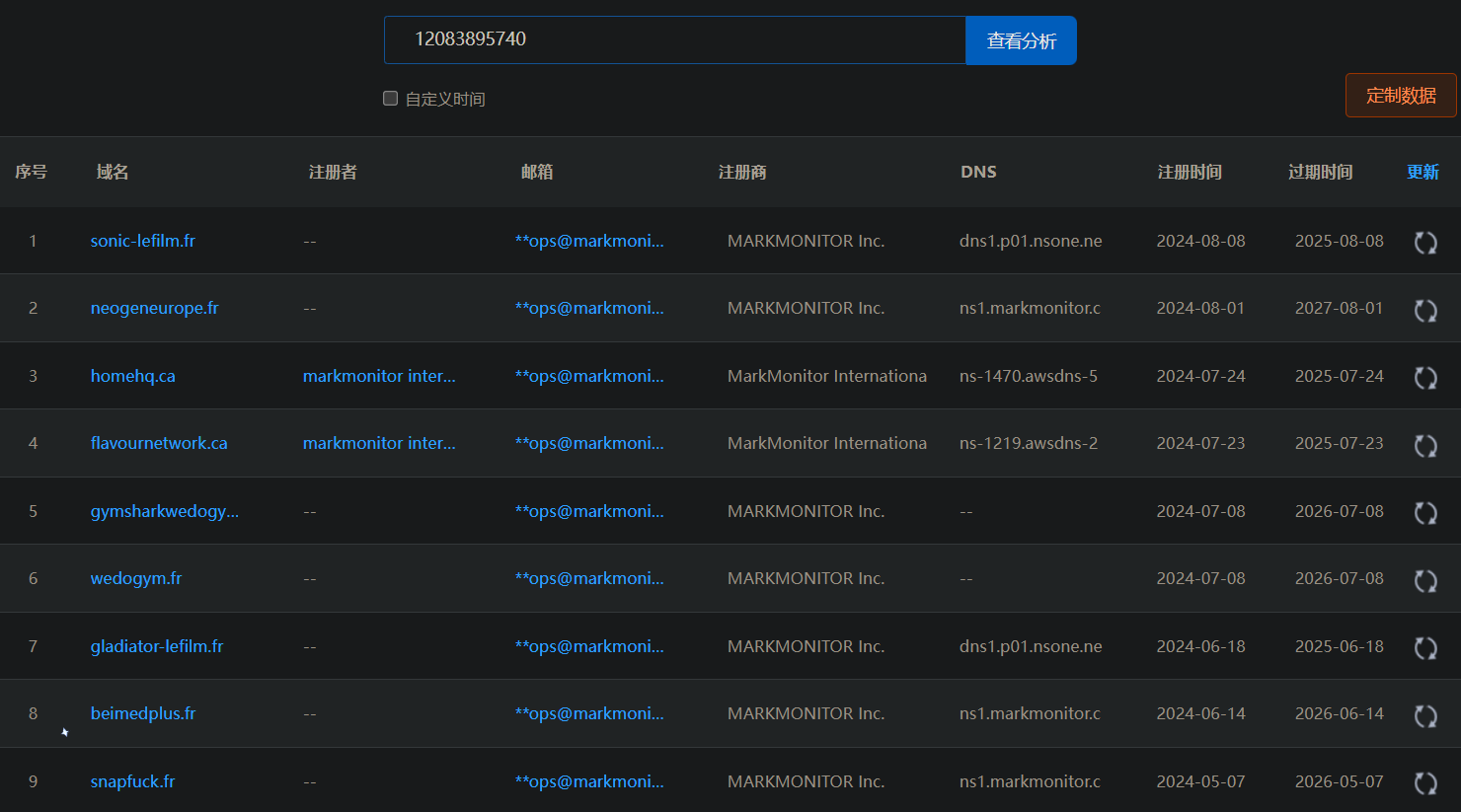
Task: Select registration date 2024-08-08
Action: tap(1200, 241)
